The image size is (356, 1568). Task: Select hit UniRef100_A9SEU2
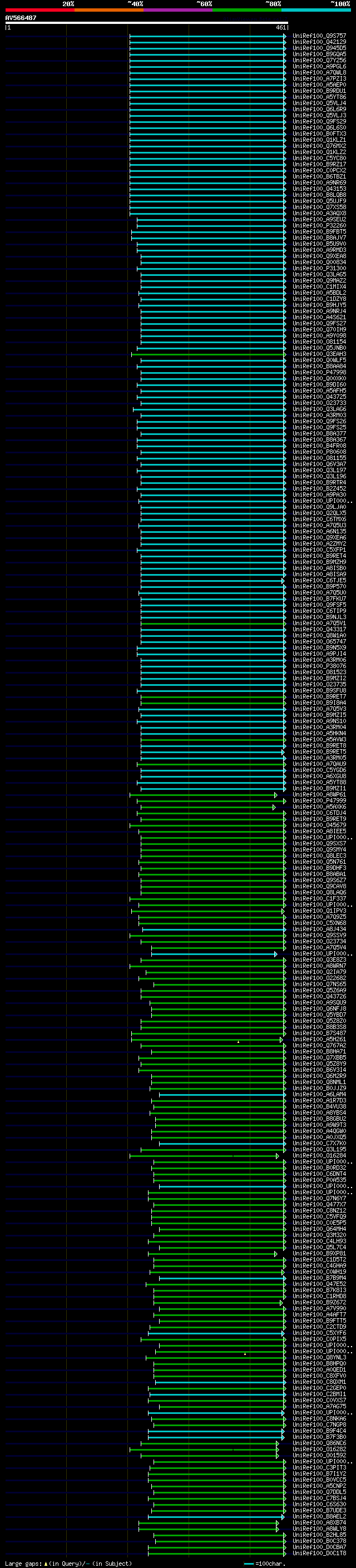pos(319,219)
